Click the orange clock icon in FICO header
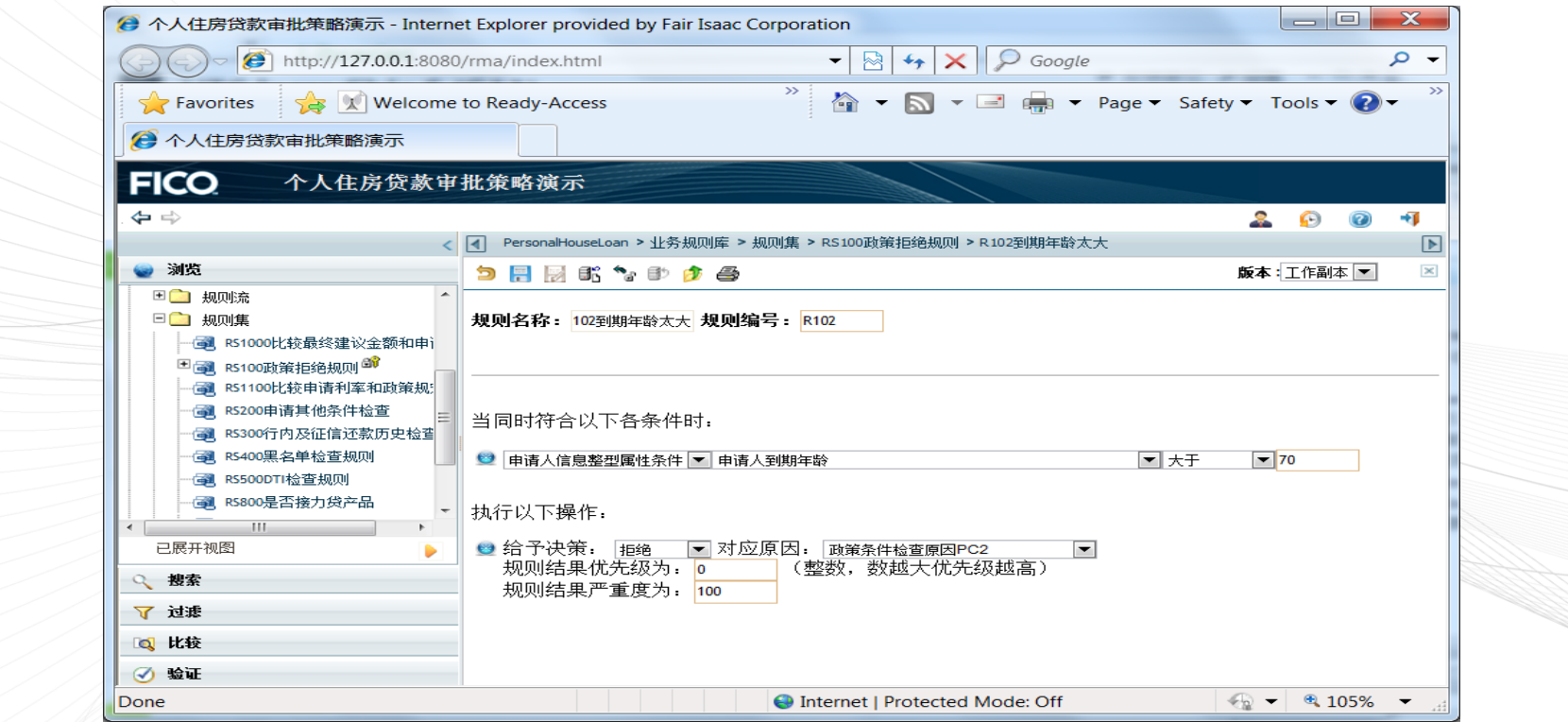 pyautogui.click(x=1310, y=219)
